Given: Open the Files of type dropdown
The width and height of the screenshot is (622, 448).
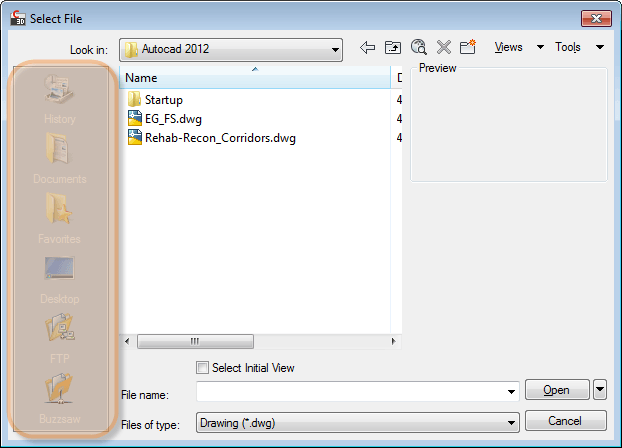Looking at the screenshot, I should pyautogui.click(x=358, y=423).
